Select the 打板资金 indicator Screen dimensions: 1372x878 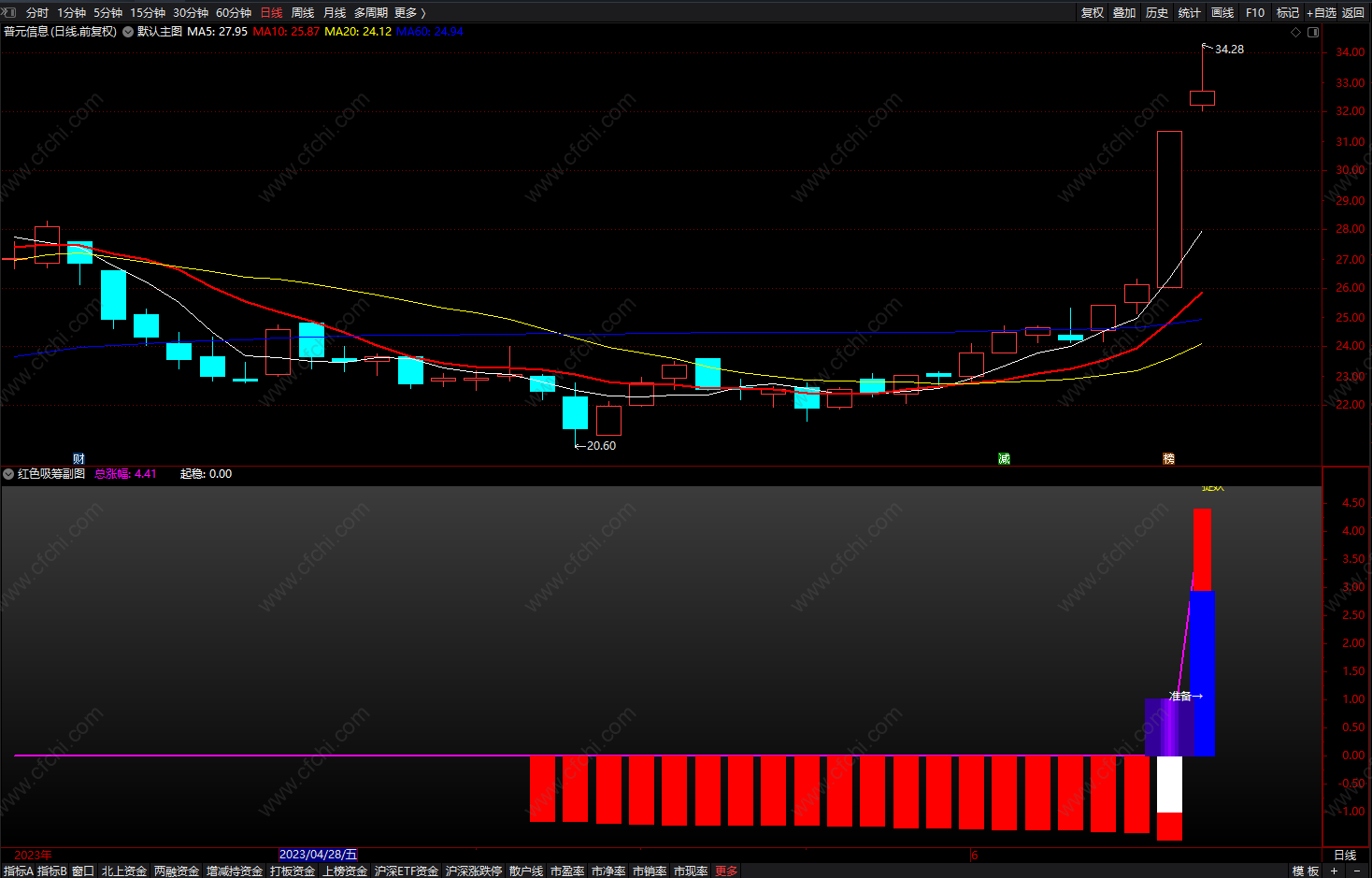tap(293, 871)
